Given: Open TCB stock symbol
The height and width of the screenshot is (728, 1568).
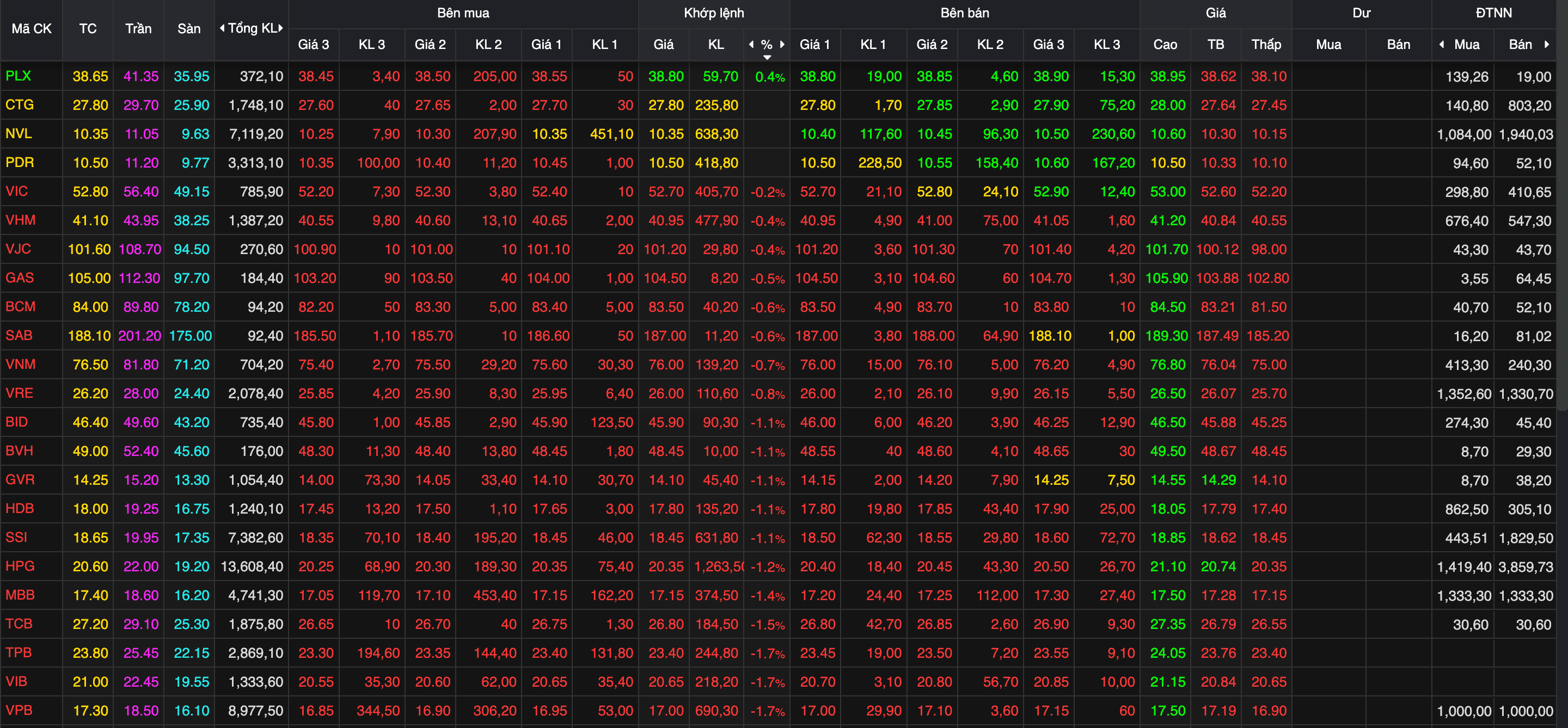Looking at the screenshot, I should 19,624.
